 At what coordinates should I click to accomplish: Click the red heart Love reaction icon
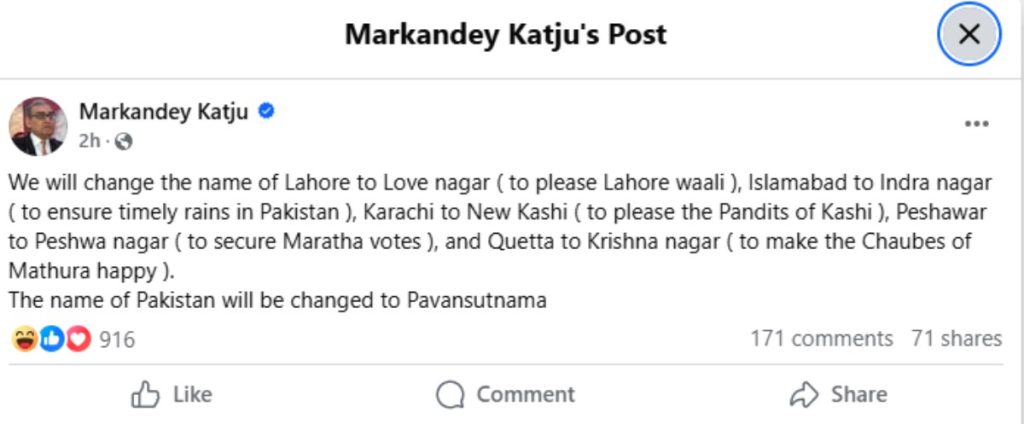[78, 339]
